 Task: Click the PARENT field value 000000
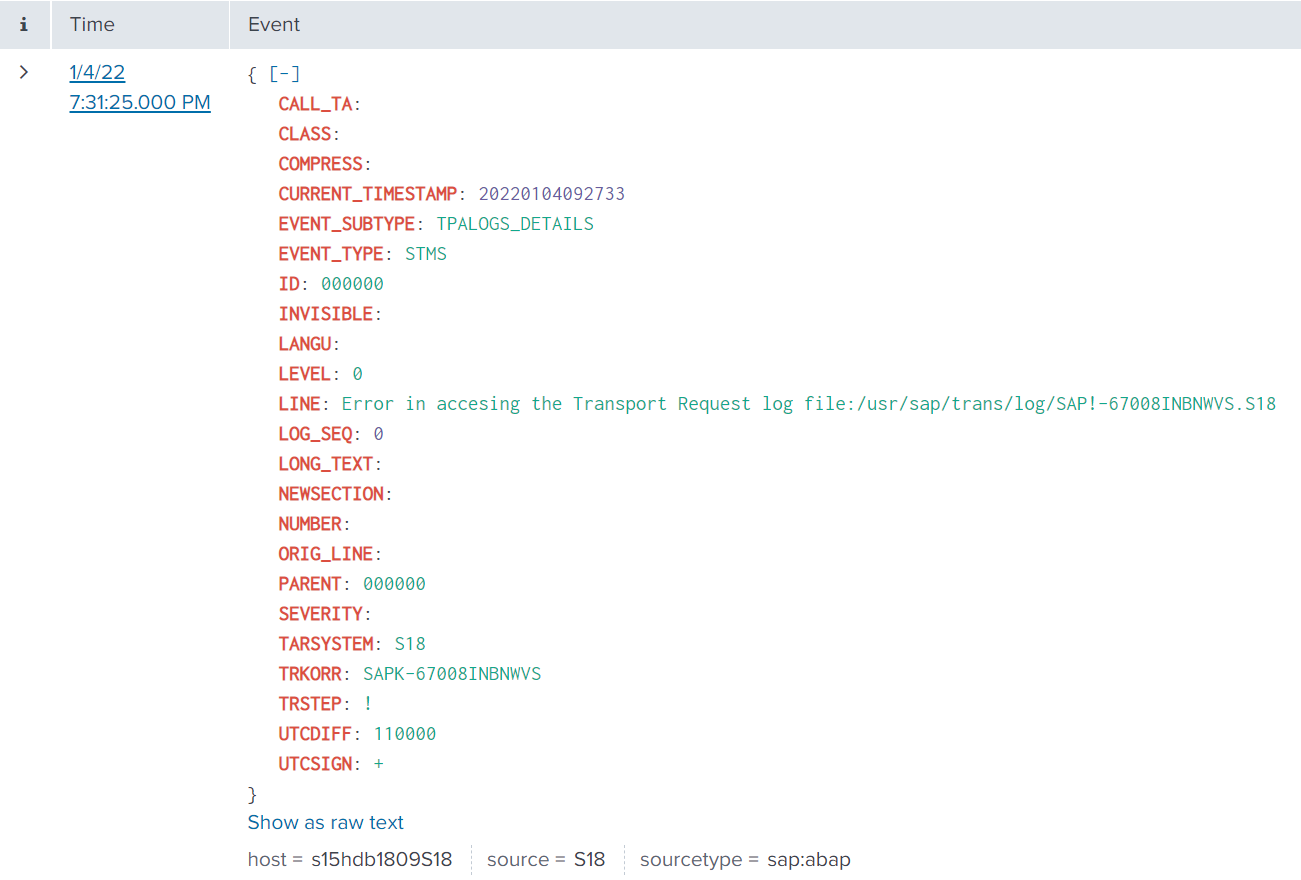pos(394,584)
